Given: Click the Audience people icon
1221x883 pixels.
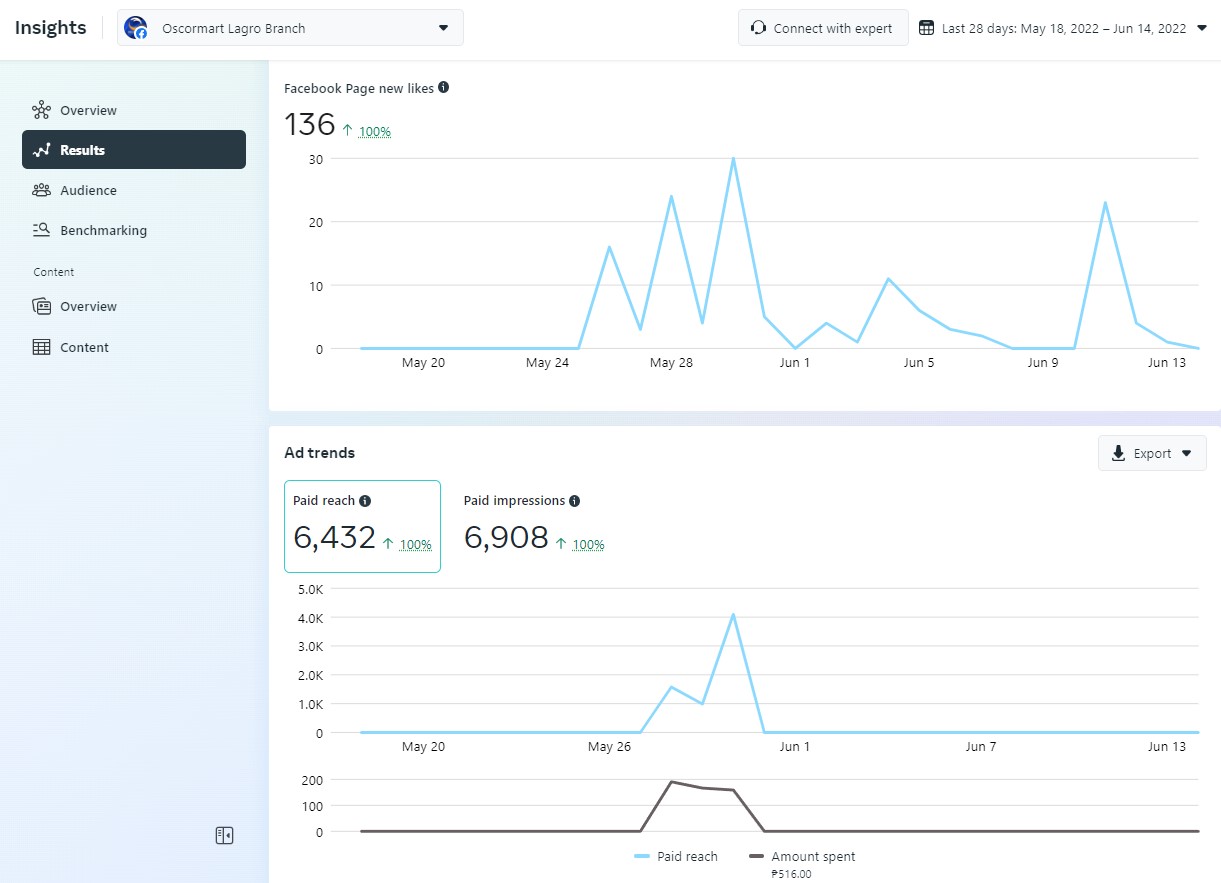Looking at the screenshot, I should [41, 190].
